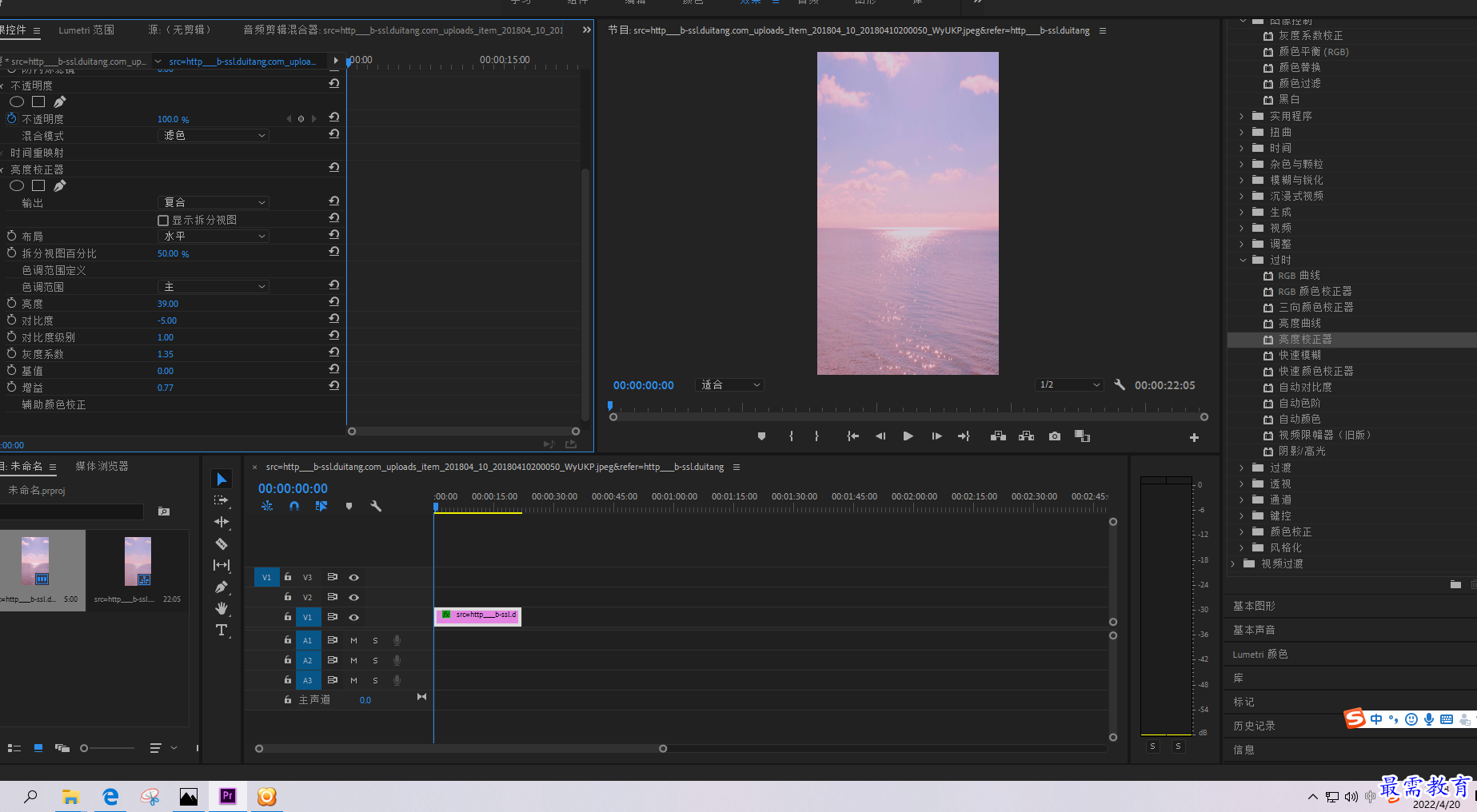Image resolution: width=1477 pixels, height=812 pixels.
Task: Add marker in timeline header
Action: coord(349,506)
